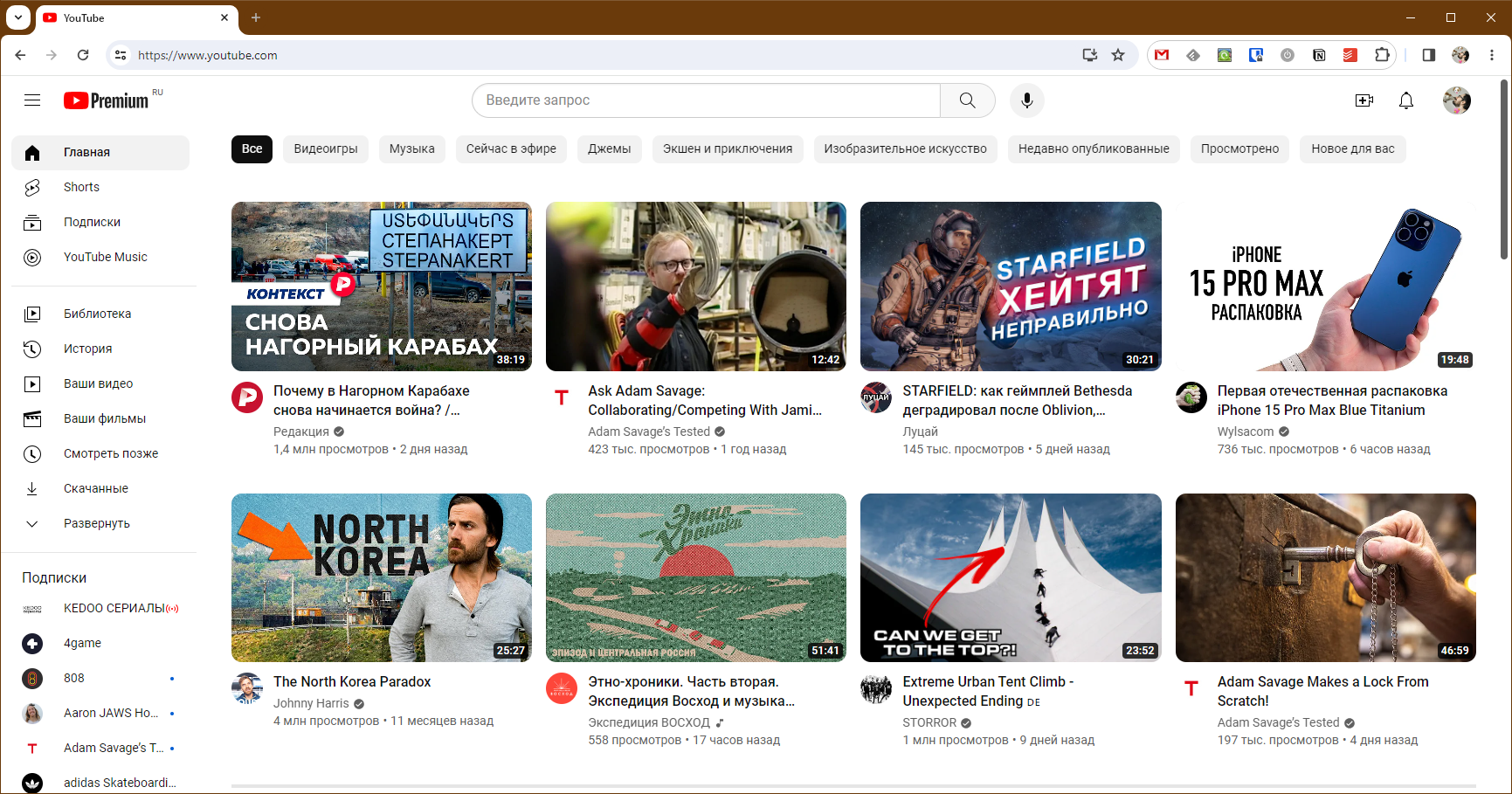The height and width of the screenshot is (794, 1512).
Task: Play the Нагорный Карабах video thumbnail
Action: [382, 287]
